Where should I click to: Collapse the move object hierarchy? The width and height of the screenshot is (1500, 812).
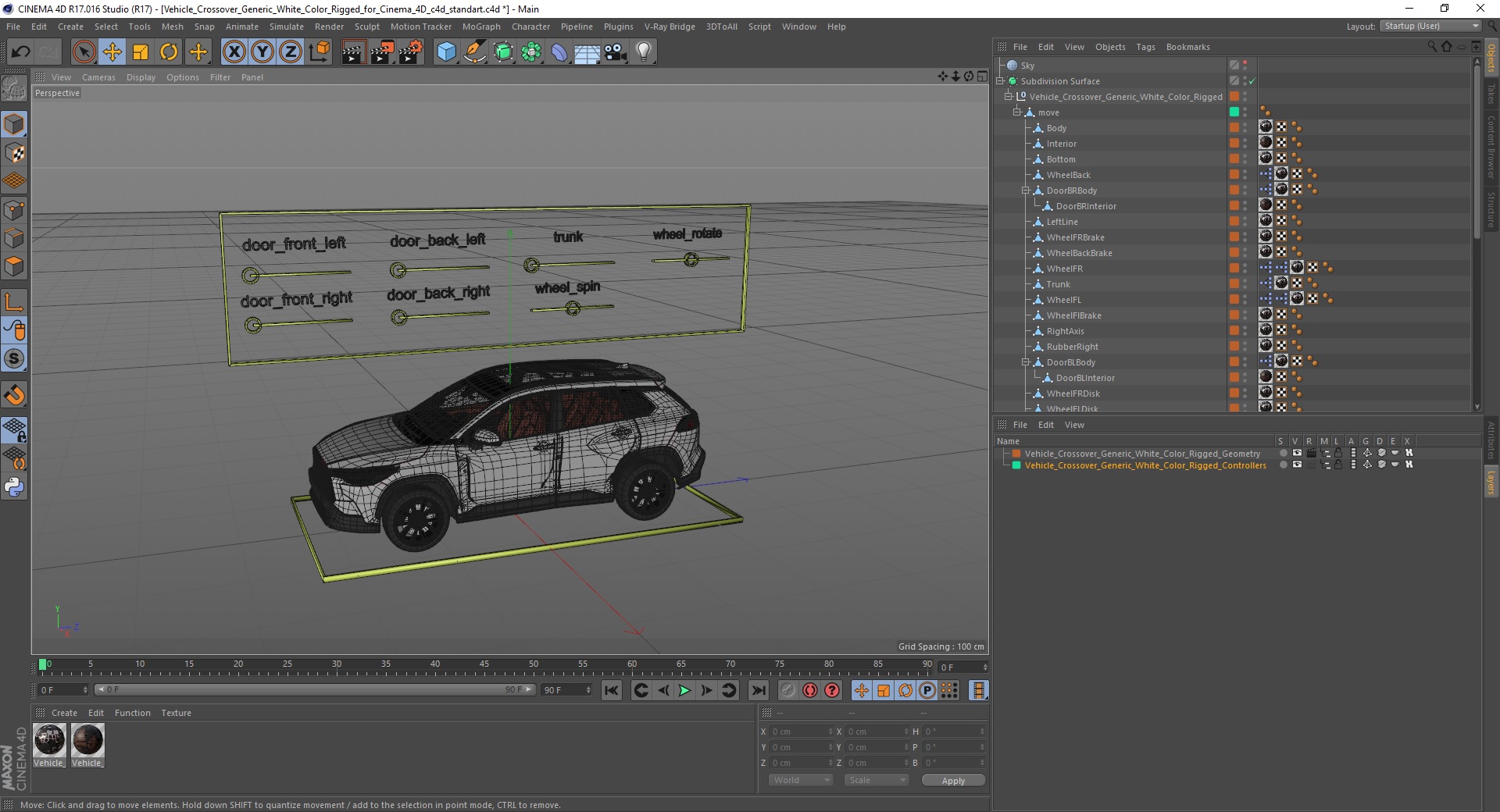point(1016,112)
